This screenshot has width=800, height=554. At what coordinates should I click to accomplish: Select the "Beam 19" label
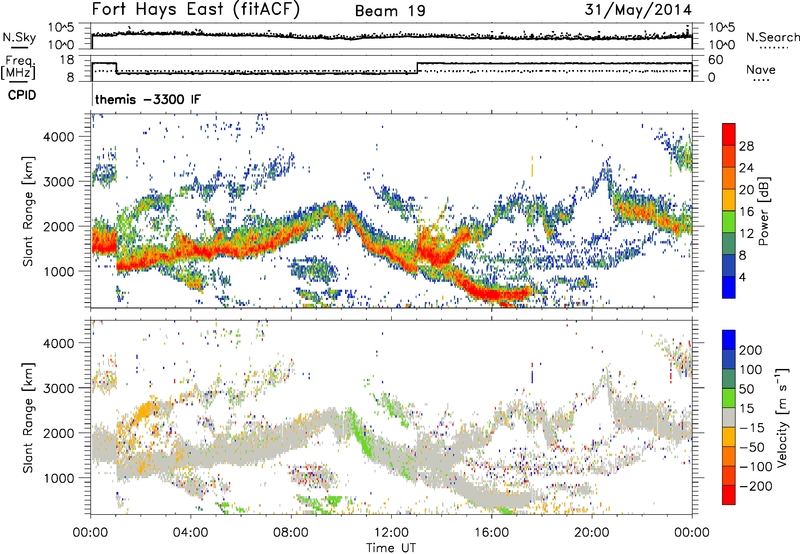390,11
